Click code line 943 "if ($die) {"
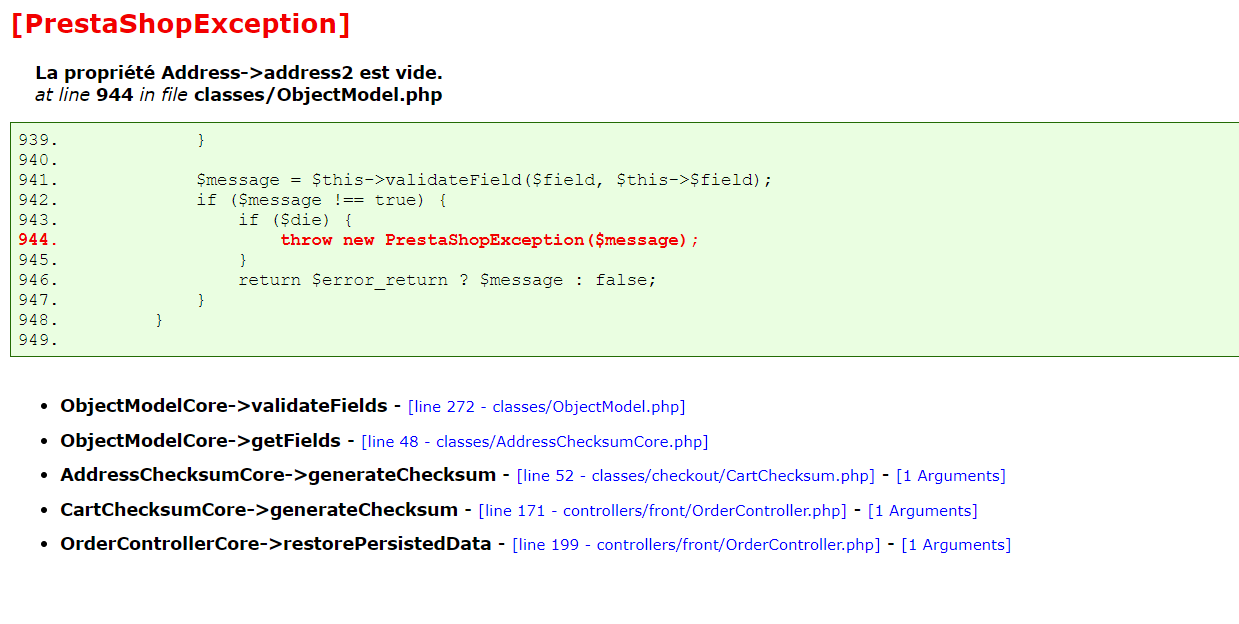 [295, 220]
